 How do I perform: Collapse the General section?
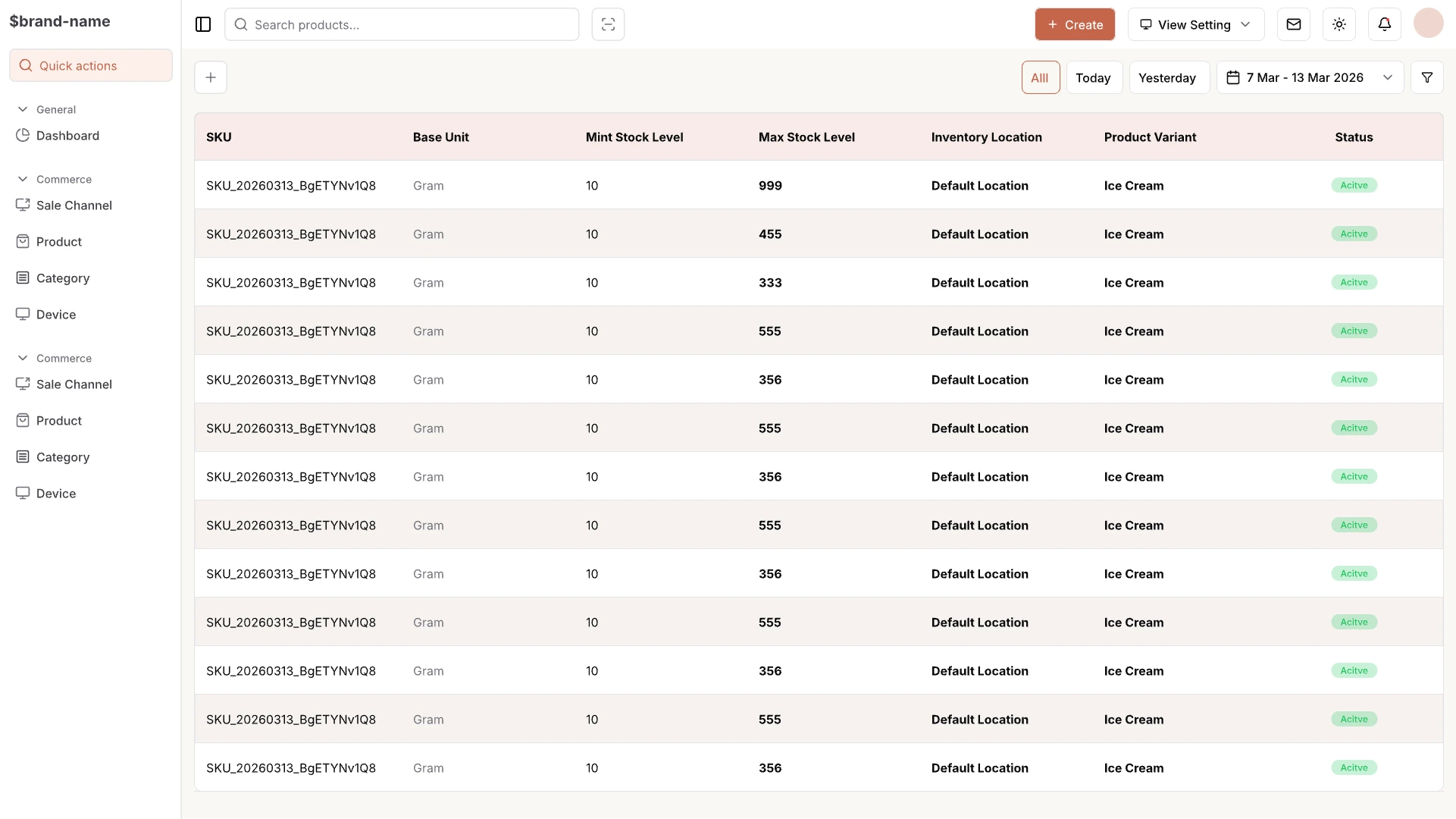23,108
